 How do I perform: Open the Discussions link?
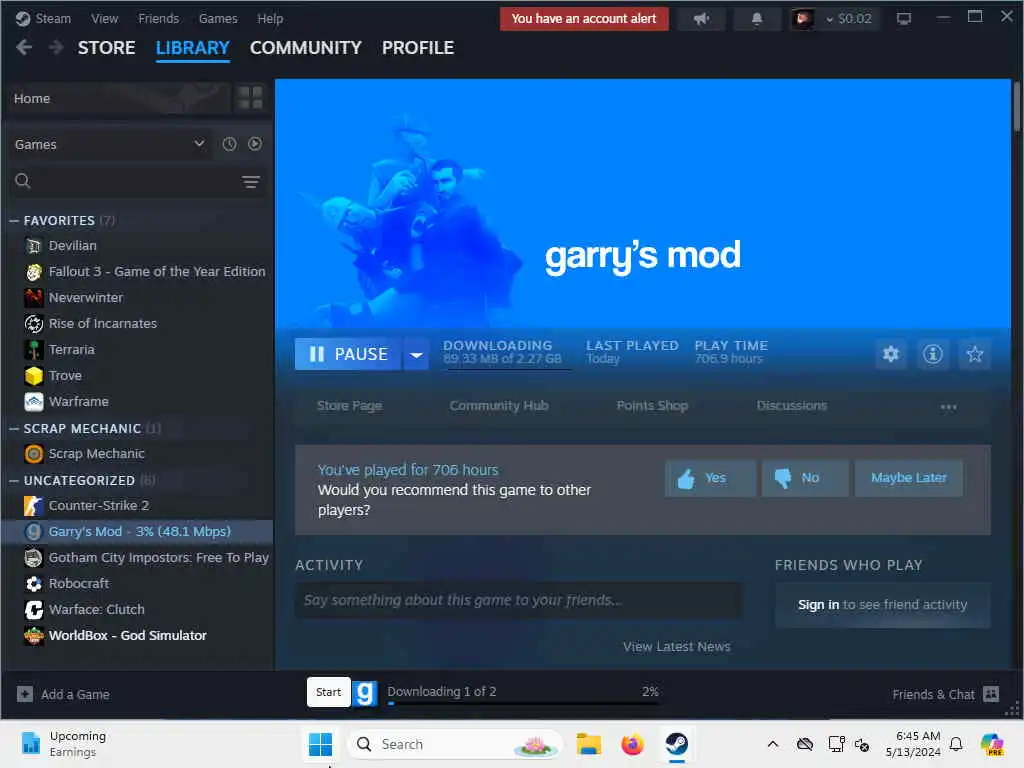pyautogui.click(x=792, y=406)
